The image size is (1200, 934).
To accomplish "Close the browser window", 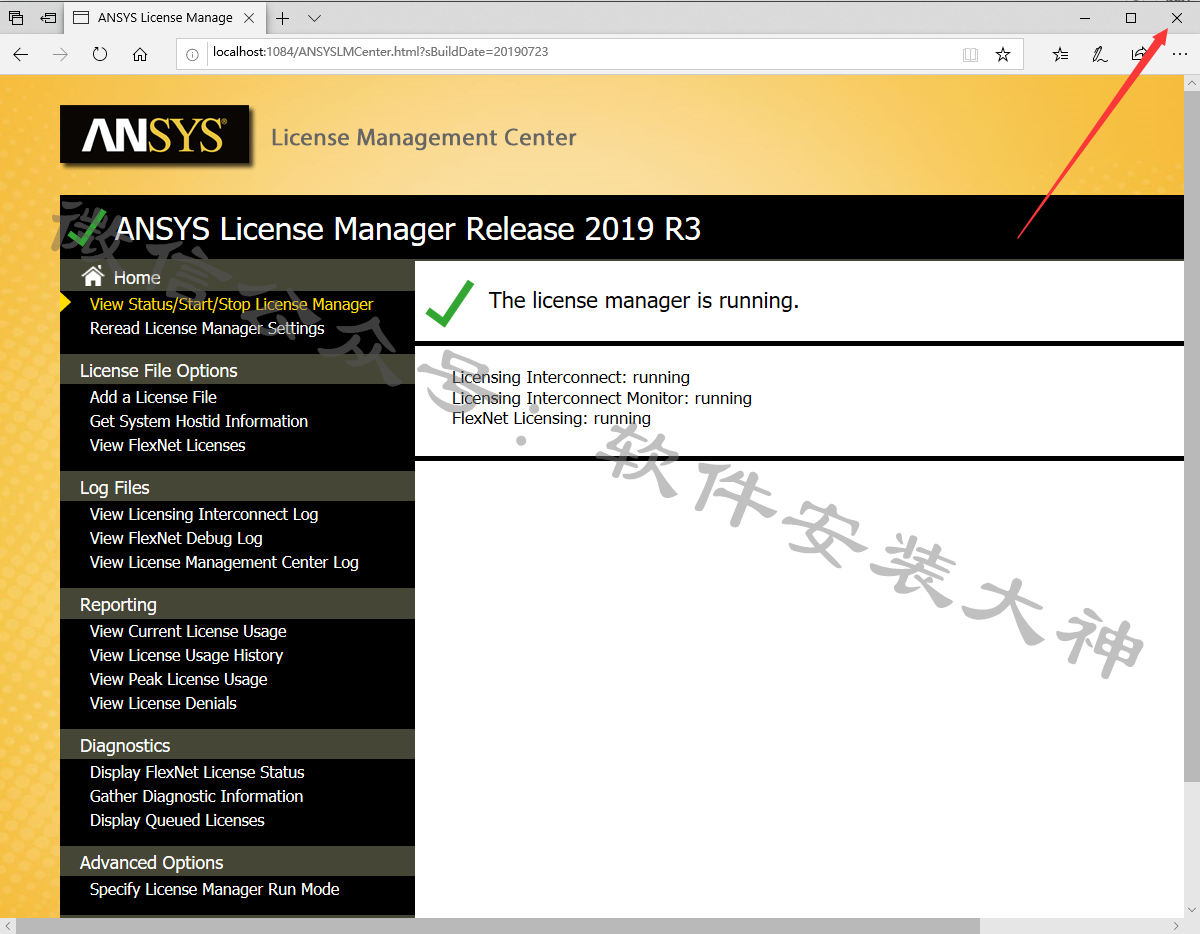I will pyautogui.click(x=1177, y=18).
